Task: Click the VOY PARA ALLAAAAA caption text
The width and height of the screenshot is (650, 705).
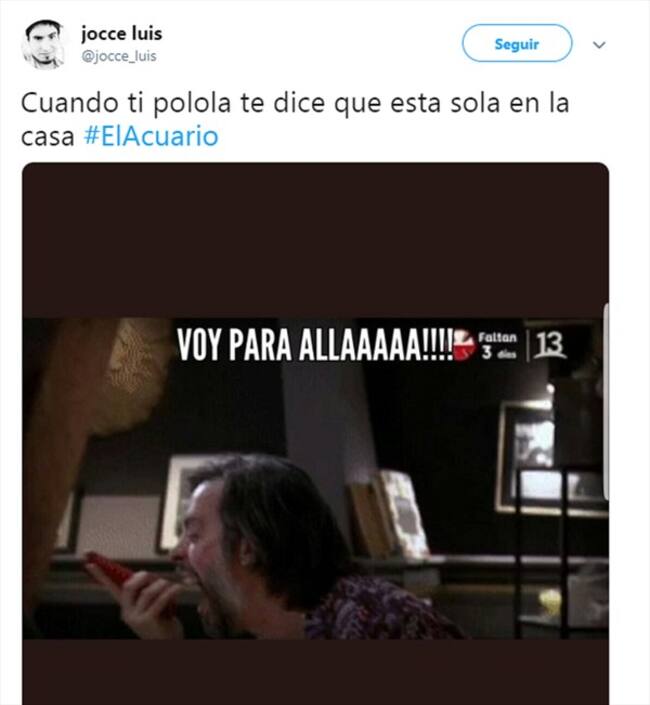Action: click(315, 345)
